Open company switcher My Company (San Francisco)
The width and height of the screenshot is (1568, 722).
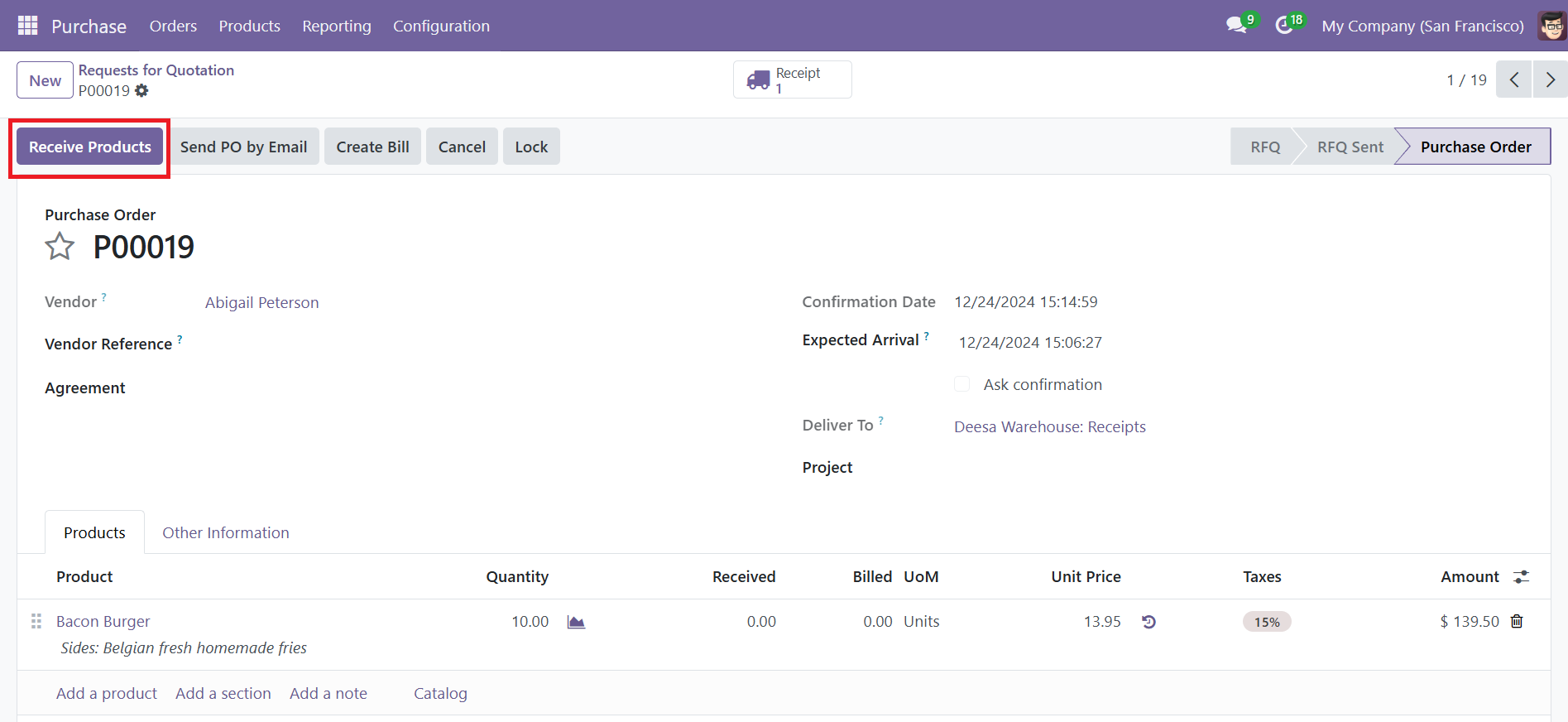tap(1422, 26)
